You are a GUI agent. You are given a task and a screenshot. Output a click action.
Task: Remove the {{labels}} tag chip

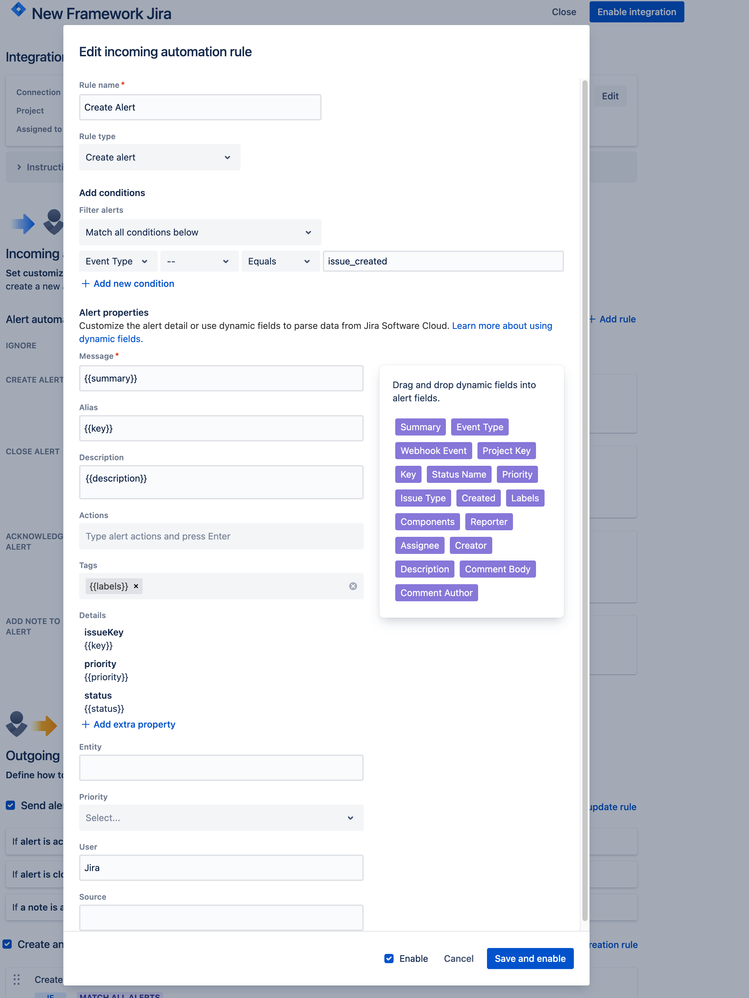[136, 586]
